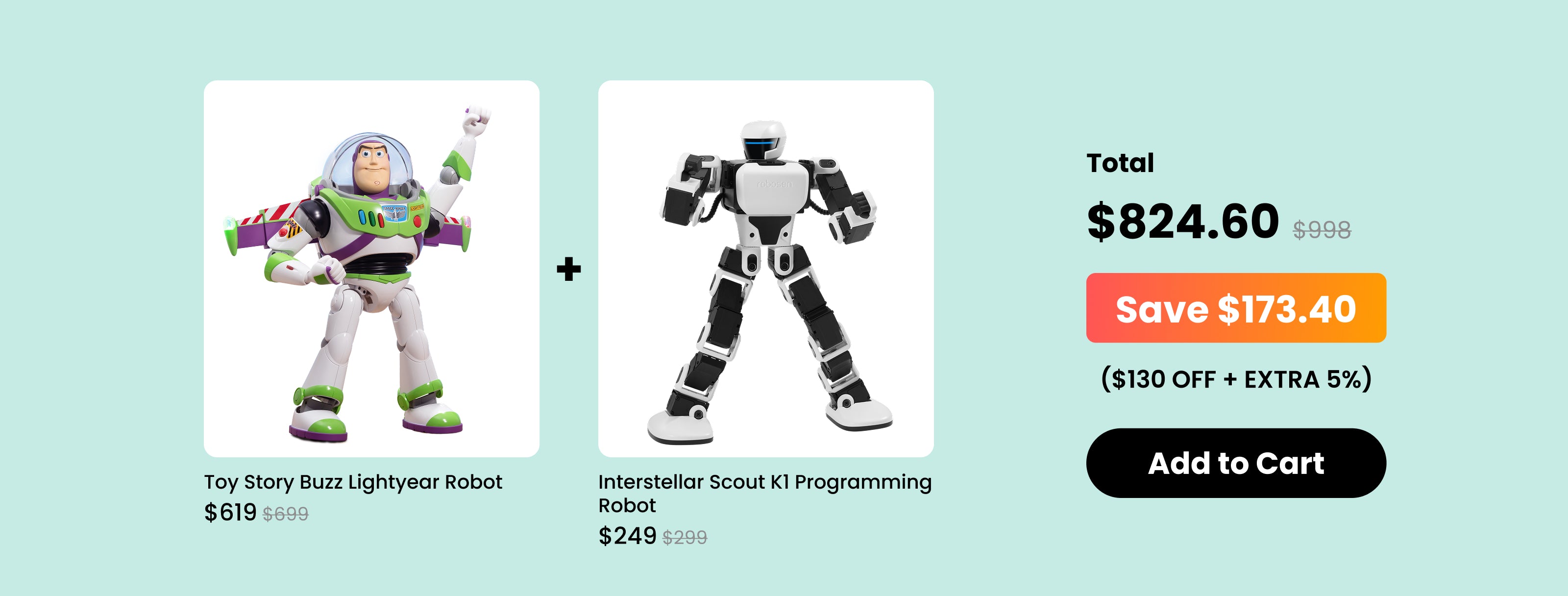Click the Total heading label

tap(1120, 163)
